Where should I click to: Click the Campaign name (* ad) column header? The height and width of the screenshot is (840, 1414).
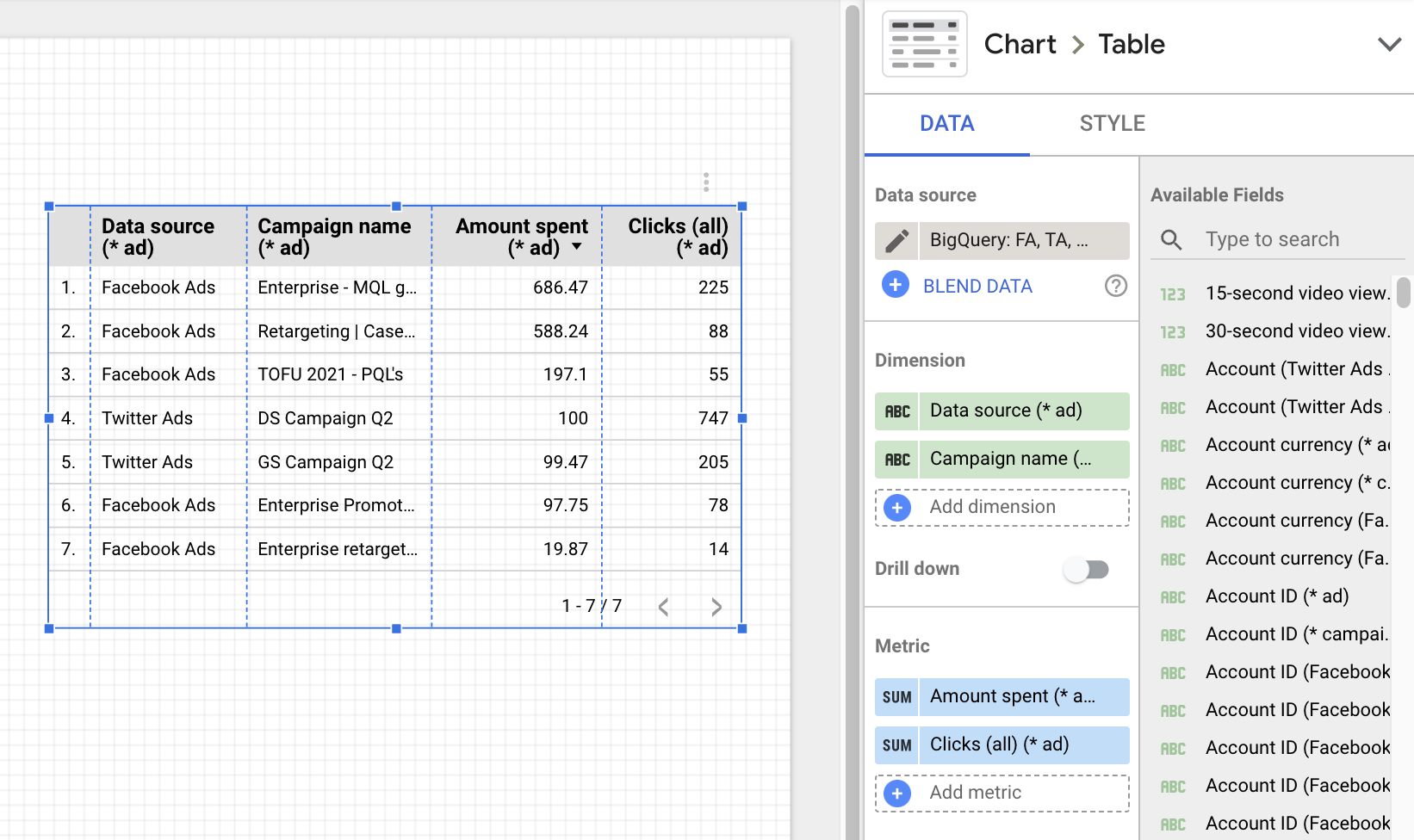[x=339, y=237]
